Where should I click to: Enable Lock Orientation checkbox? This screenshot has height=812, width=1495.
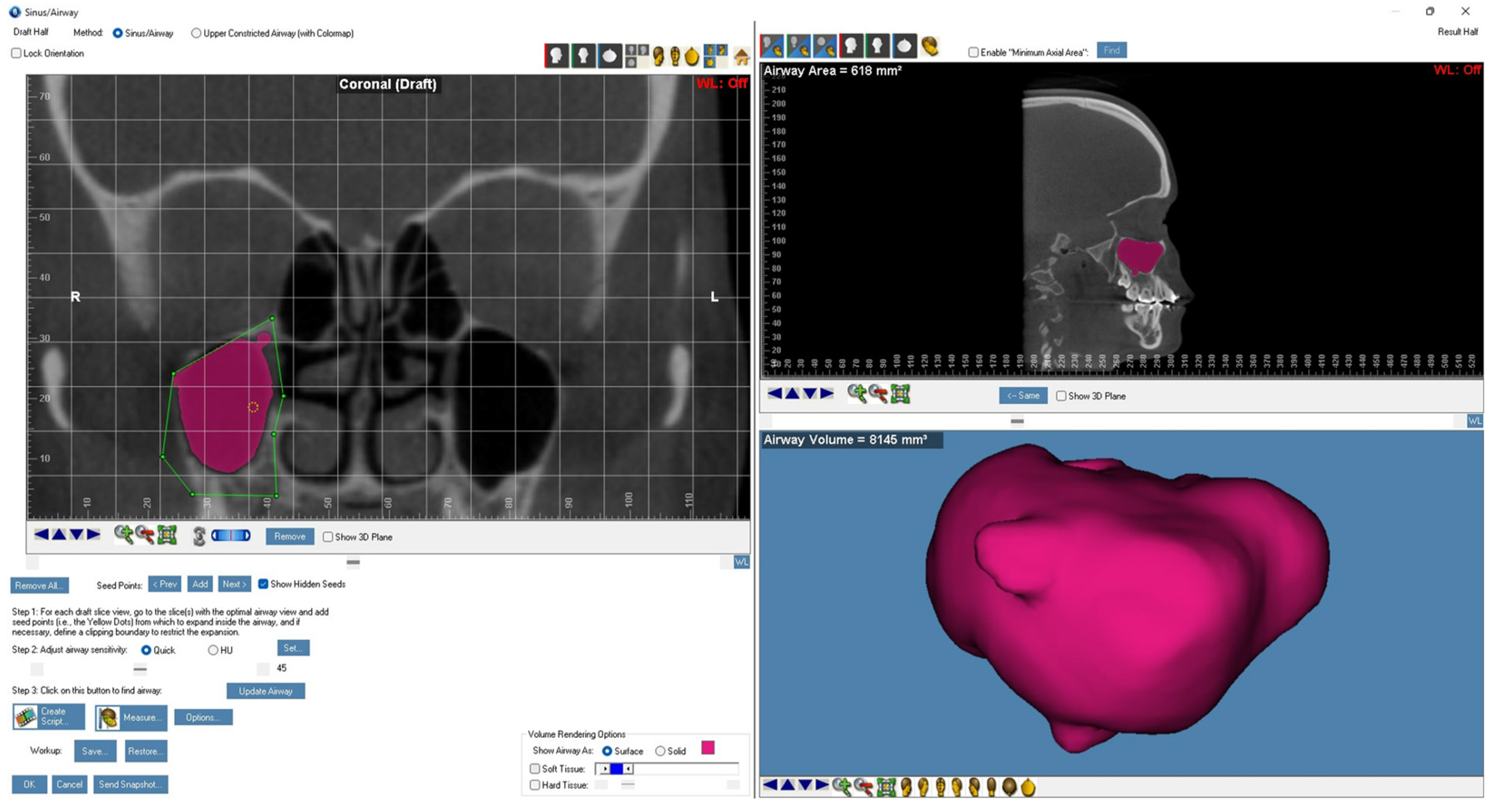[x=16, y=53]
